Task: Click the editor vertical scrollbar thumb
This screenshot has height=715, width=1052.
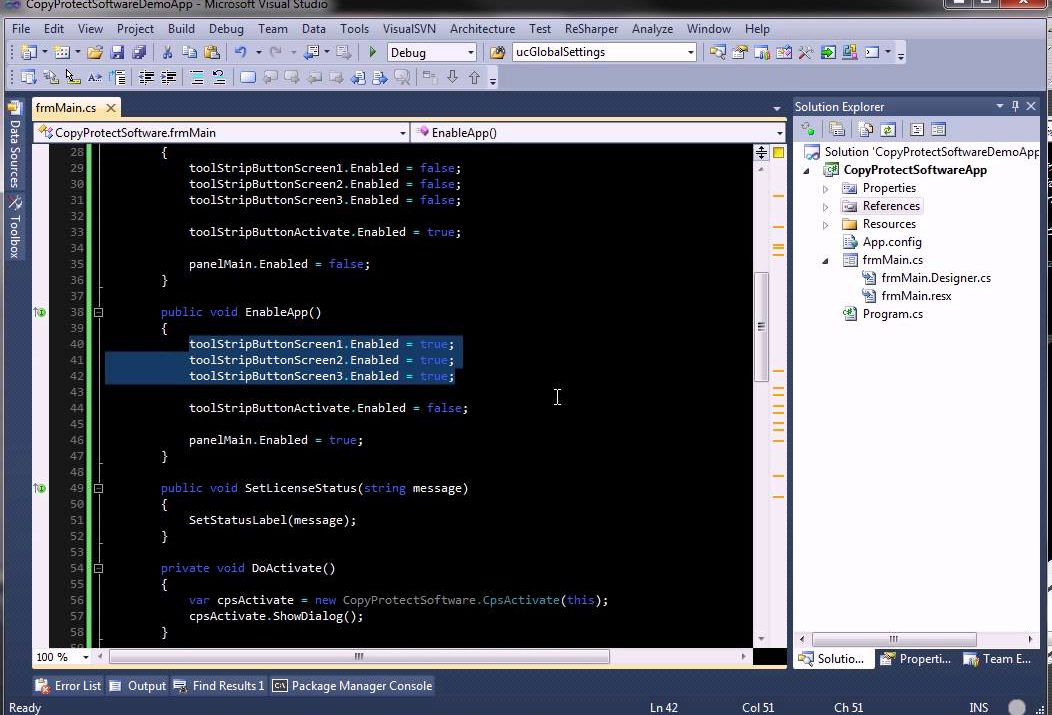Action: click(x=761, y=325)
